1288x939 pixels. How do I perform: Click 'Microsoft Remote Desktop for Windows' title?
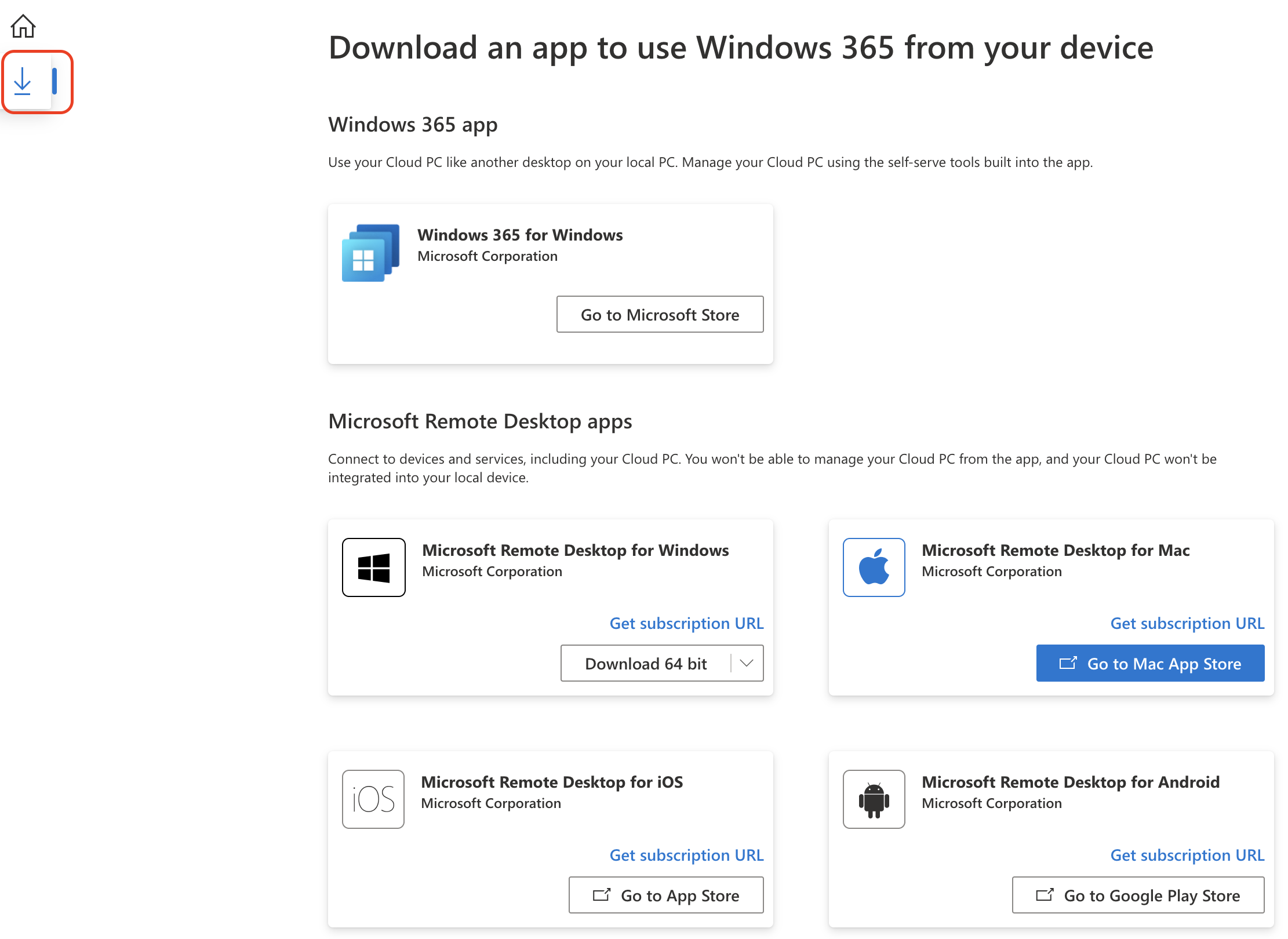575,550
